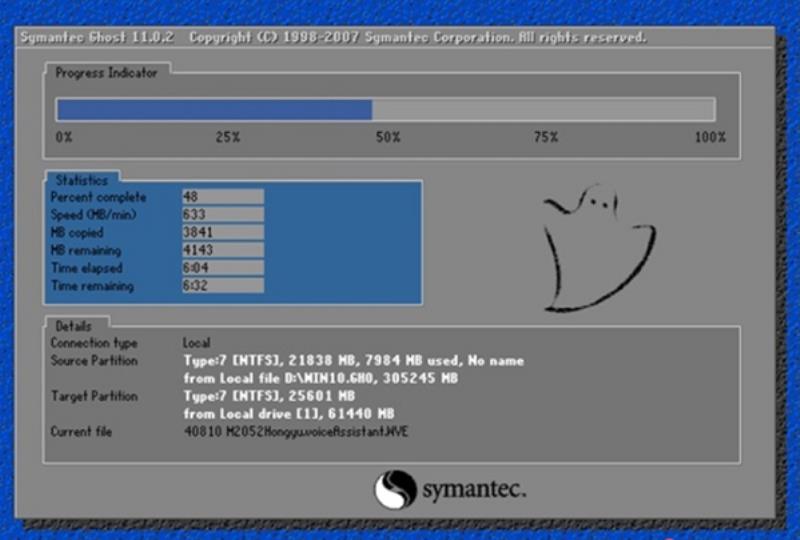The width and height of the screenshot is (800, 540).
Task: Click the Details group label
Action: 73,326
